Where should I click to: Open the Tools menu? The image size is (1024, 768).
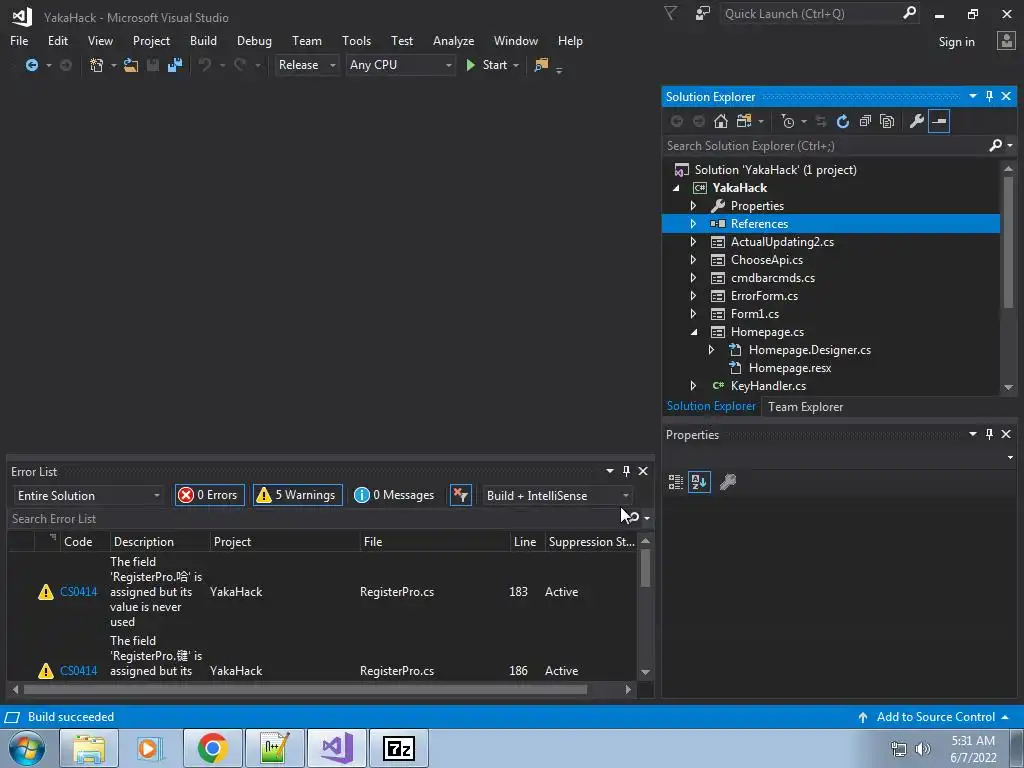pos(356,40)
